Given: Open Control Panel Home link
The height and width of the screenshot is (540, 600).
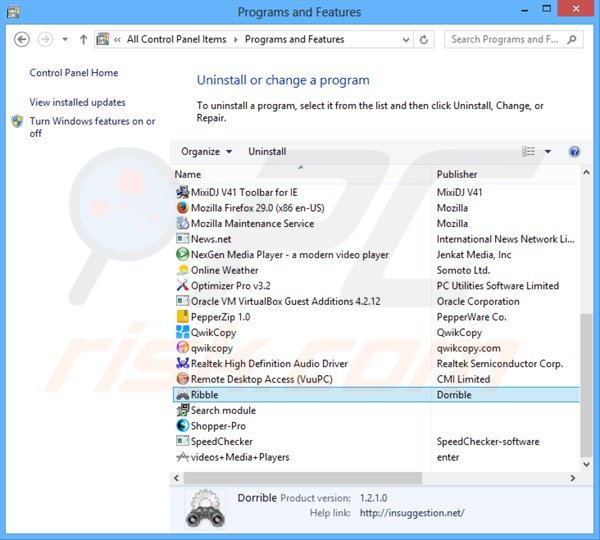Looking at the screenshot, I should pos(74,73).
